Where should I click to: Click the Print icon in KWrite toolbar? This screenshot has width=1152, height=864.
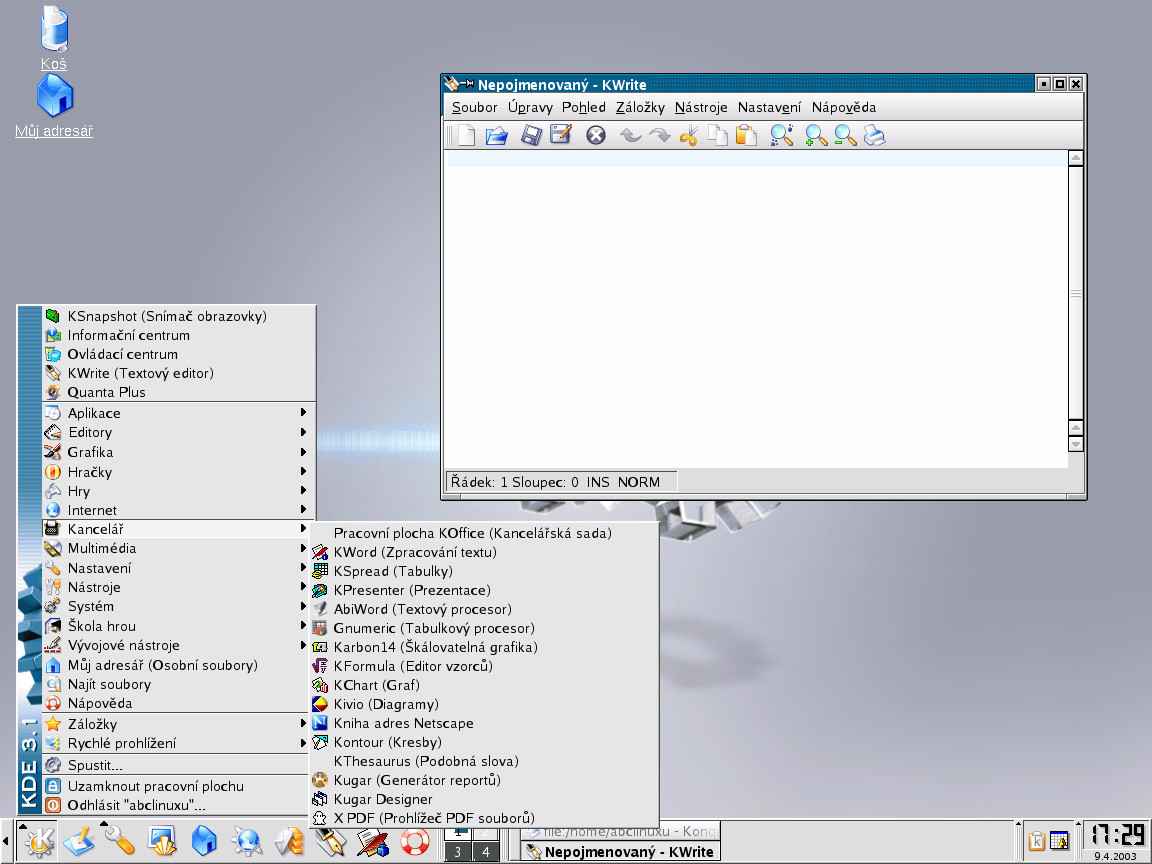pos(874,135)
